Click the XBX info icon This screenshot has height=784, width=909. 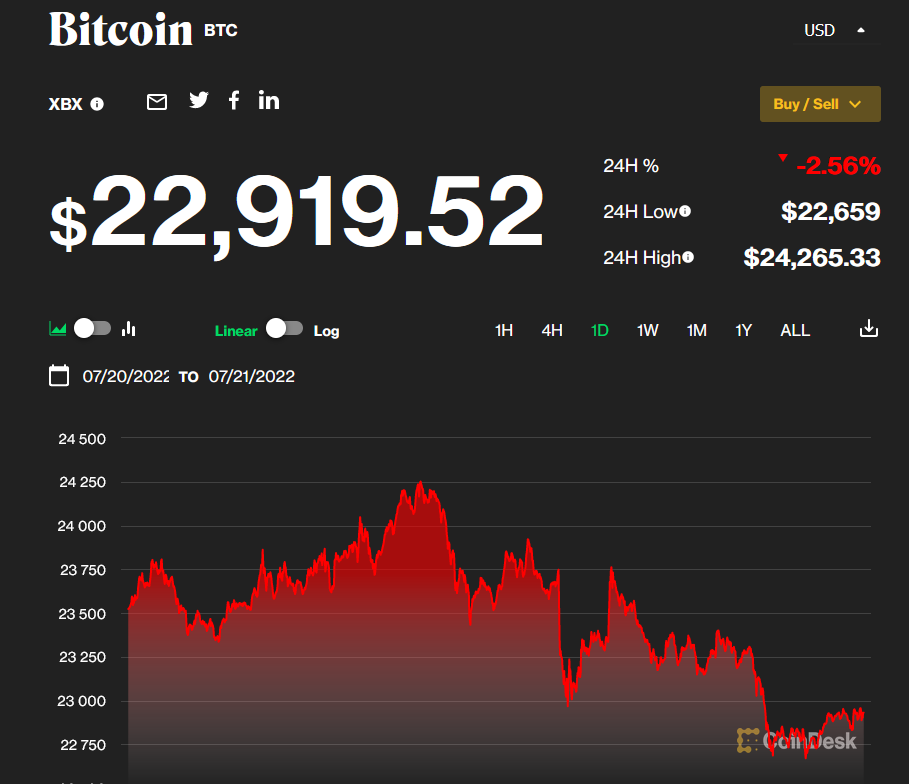pyautogui.click(x=97, y=104)
